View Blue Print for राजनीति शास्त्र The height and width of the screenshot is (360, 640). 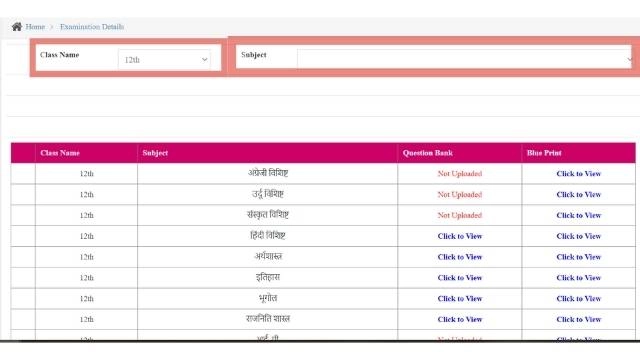point(579,320)
